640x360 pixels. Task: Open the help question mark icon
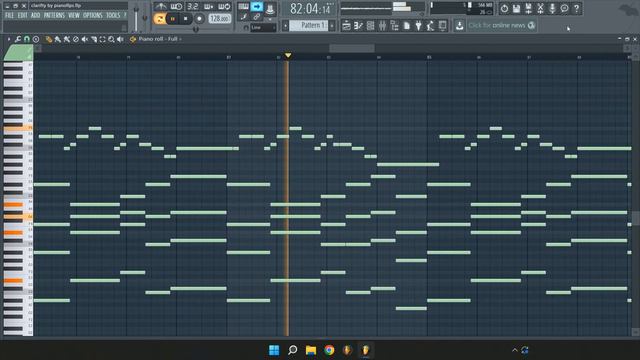click(x=576, y=8)
